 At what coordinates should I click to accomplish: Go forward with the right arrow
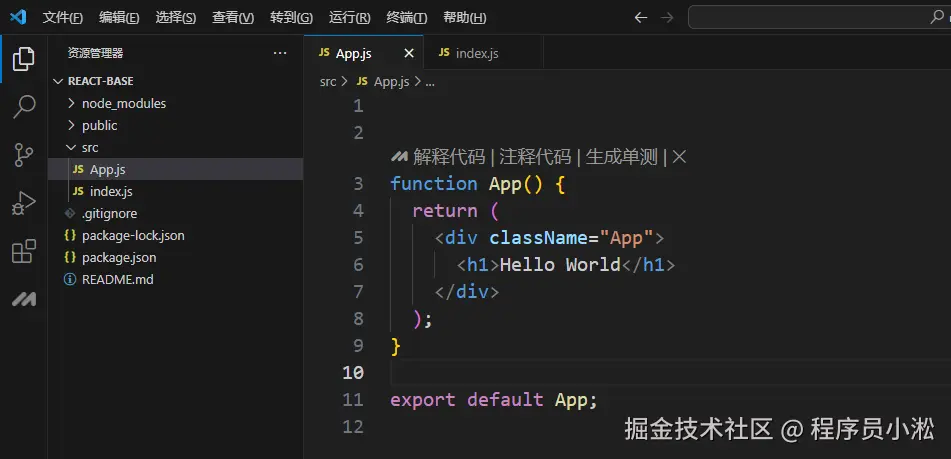(x=667, y=18)
